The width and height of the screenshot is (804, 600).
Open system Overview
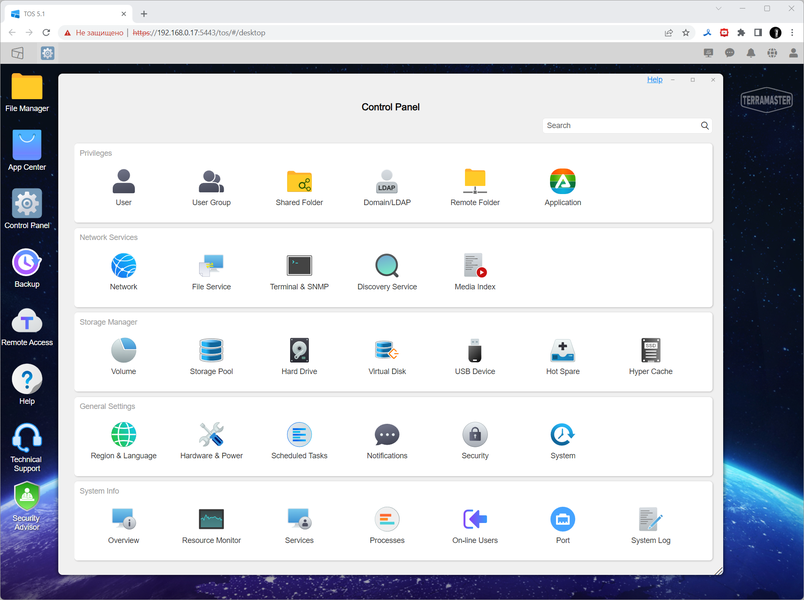(x=124, y=525)
